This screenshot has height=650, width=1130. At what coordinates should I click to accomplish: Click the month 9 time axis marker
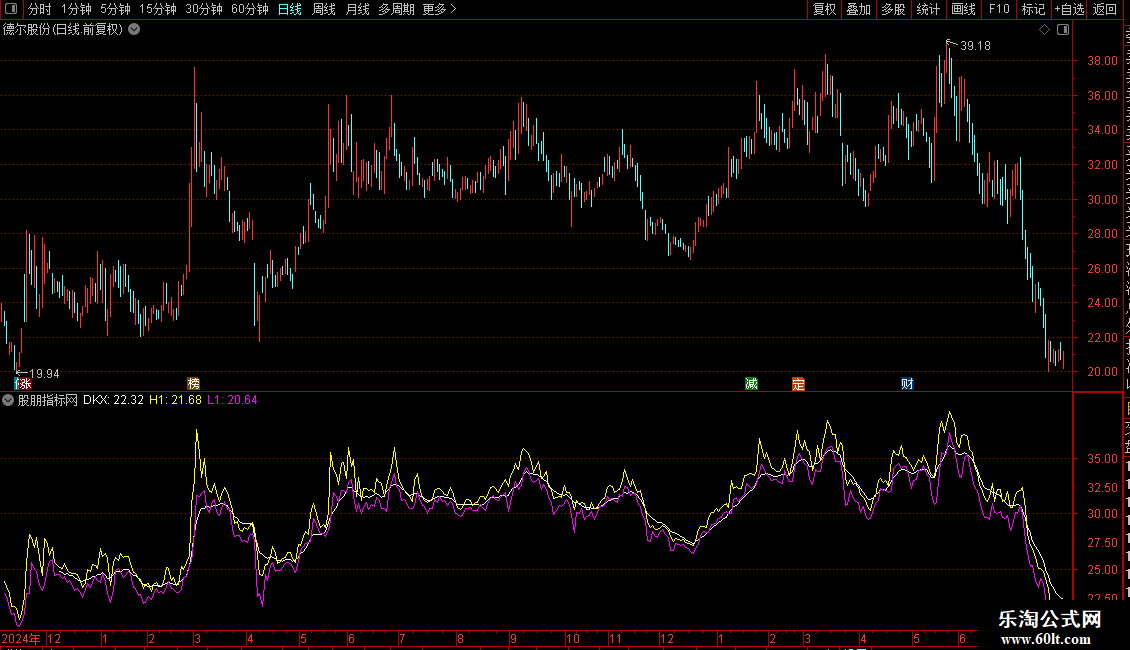(513, 638)
